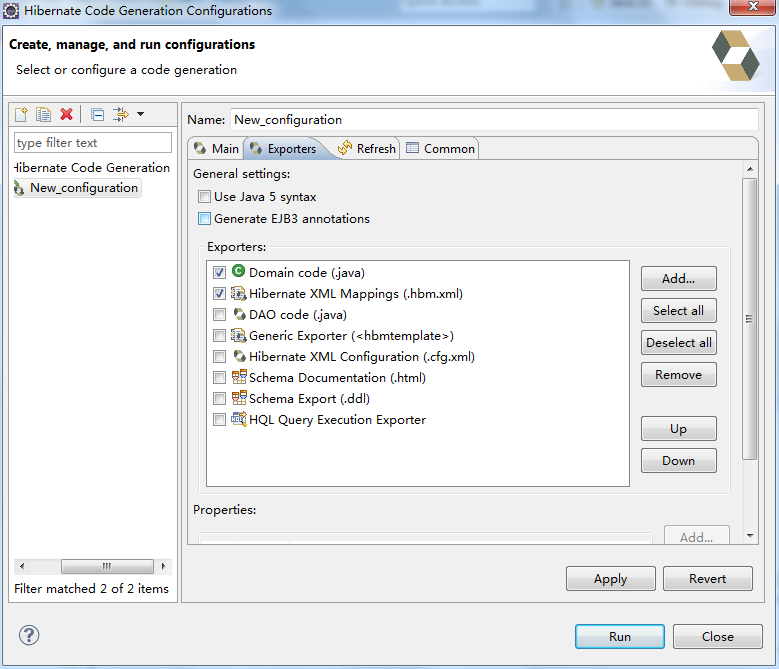
Task: Run the code generation configuration
Action: click(x=620, y=637)
